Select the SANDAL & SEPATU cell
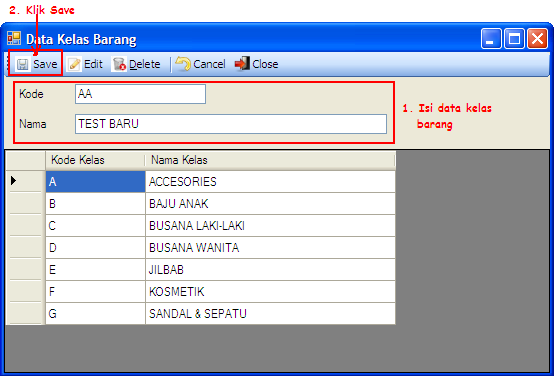This screenshot has height=376, width=554. click(270, 313)
